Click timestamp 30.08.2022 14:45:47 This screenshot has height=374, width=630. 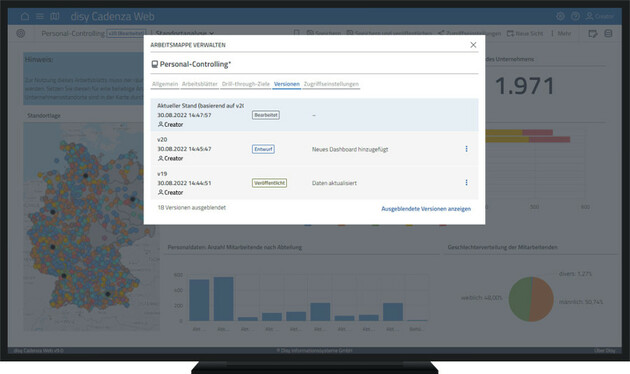[x=184, y=149]
